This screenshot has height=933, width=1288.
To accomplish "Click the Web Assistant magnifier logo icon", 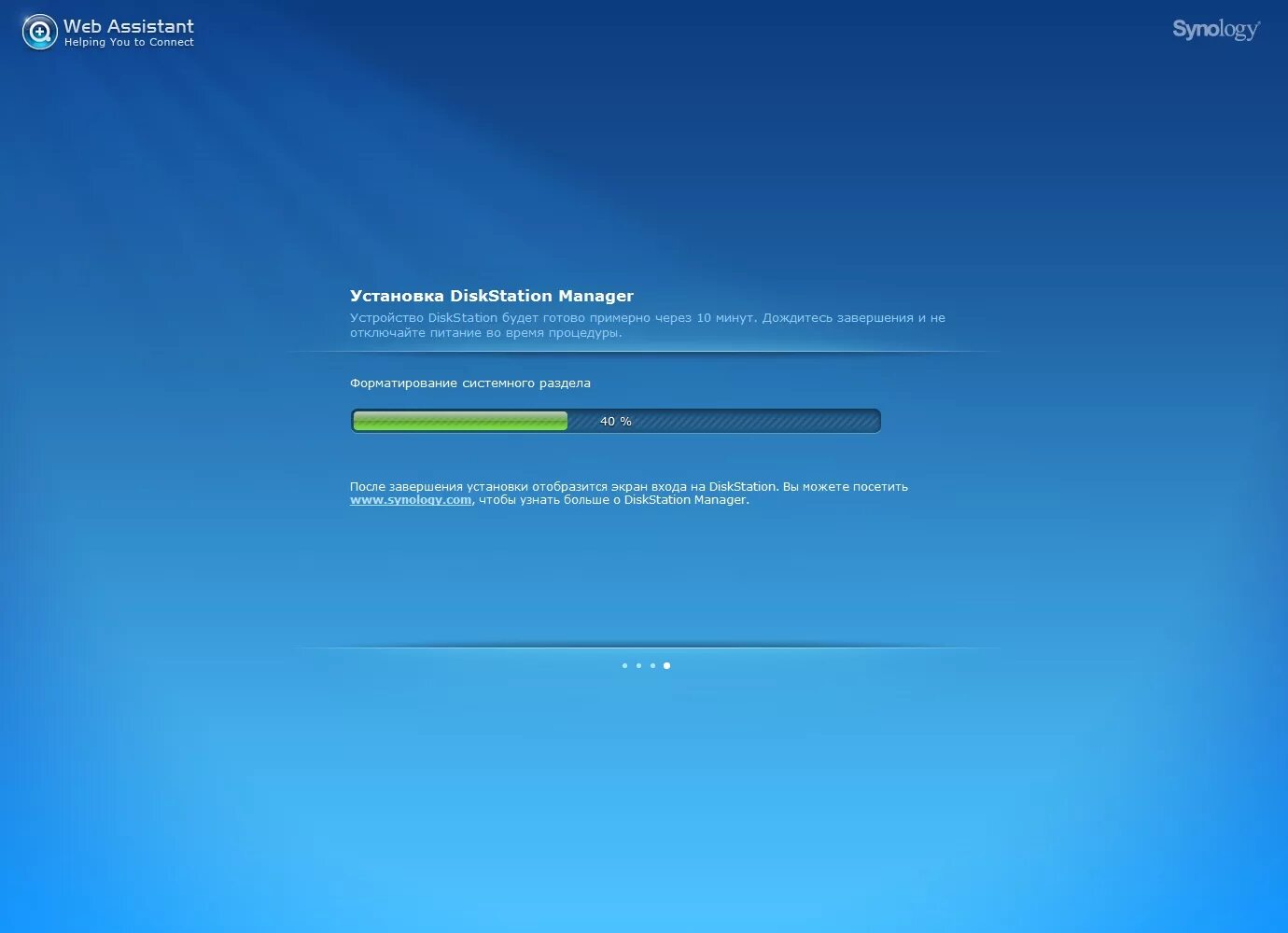I will click(x=39, y=33).
